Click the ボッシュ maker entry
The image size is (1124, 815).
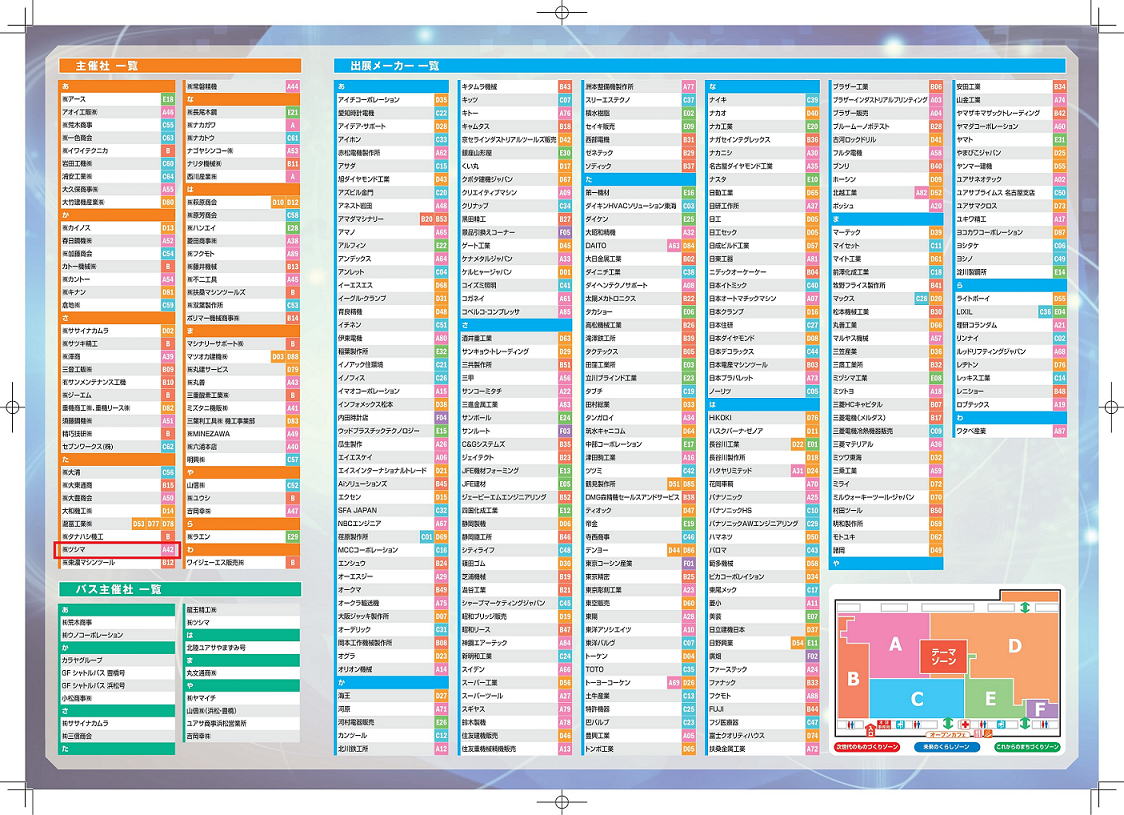[x=886, y=206]
